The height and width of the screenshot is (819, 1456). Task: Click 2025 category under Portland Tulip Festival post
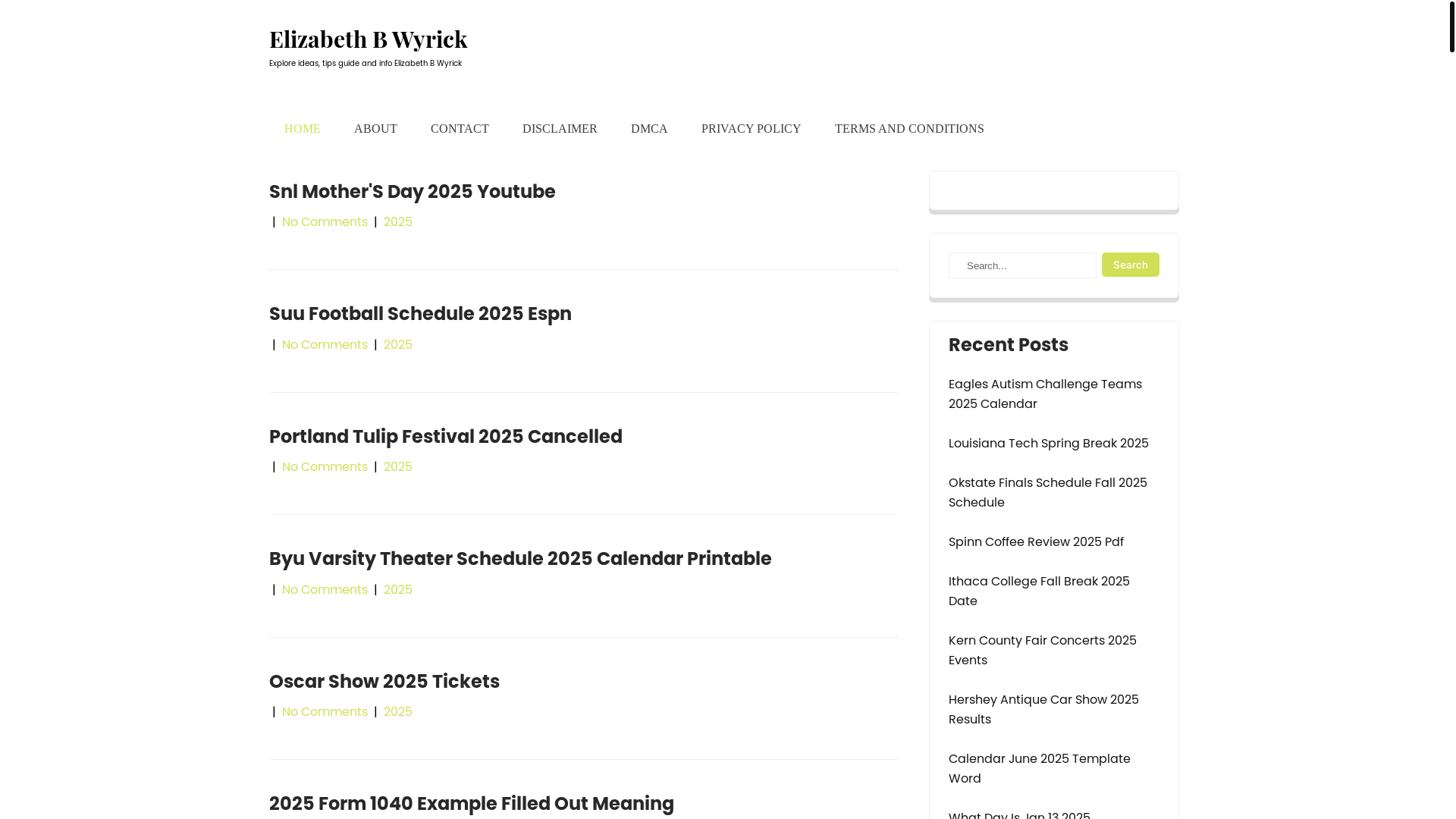coord(398,467)
